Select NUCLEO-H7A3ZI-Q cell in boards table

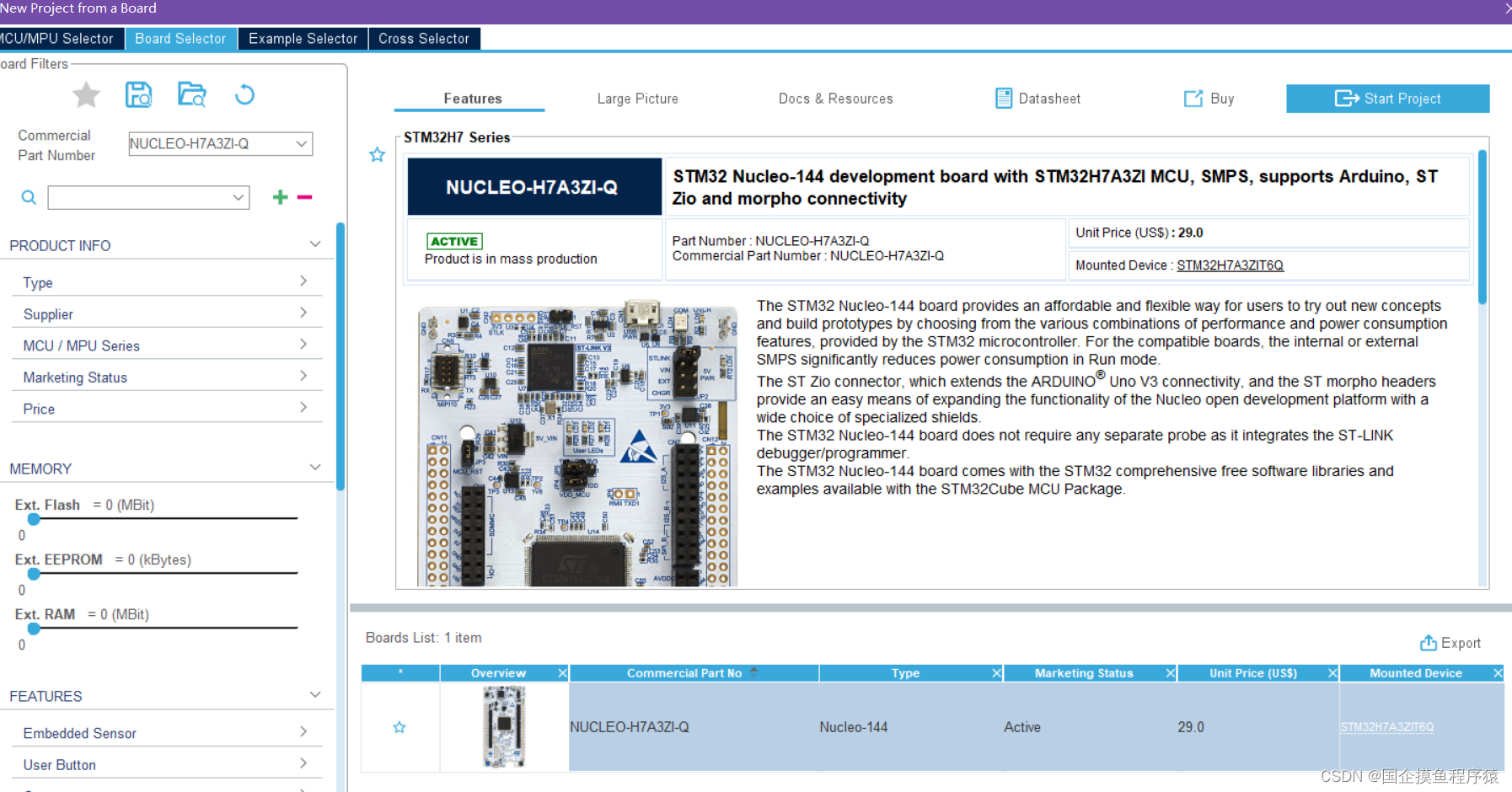click(x=694, y=727)
